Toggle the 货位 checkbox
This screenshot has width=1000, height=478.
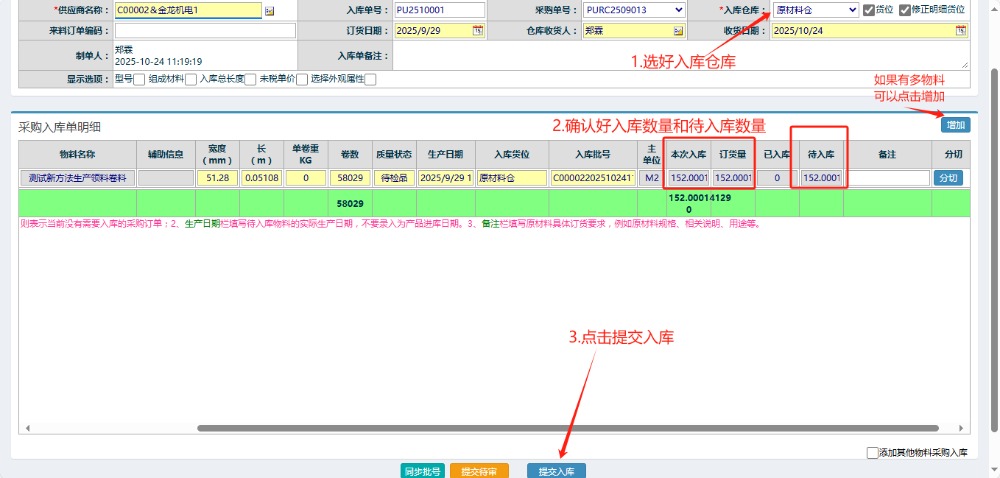(x=868, y=10)
